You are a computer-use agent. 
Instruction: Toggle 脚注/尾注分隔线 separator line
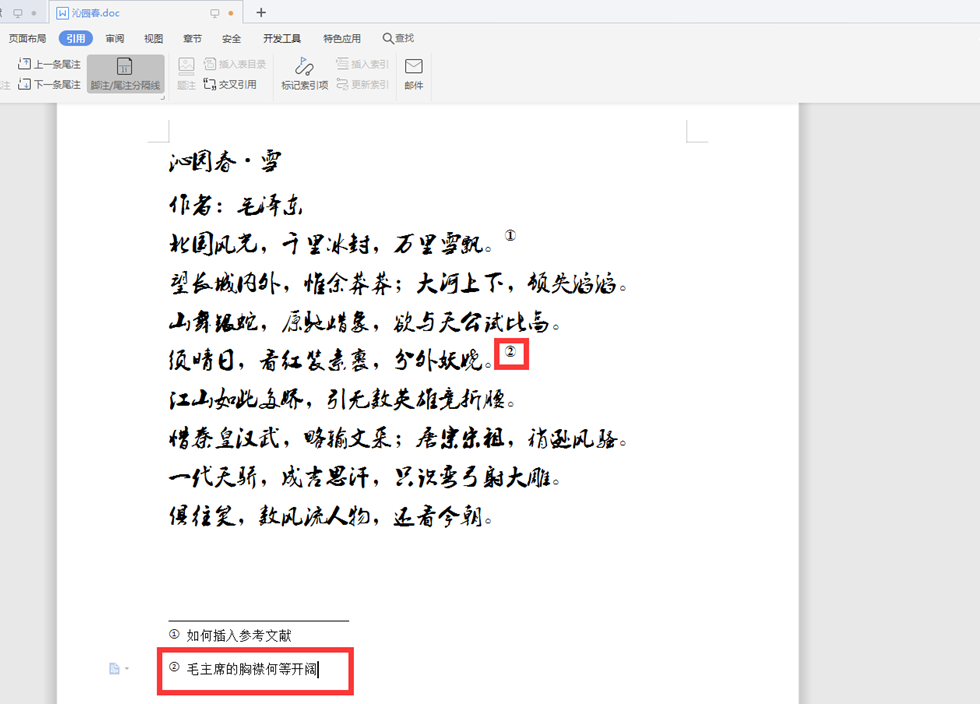pyautogui.click(x=126, y=74)
